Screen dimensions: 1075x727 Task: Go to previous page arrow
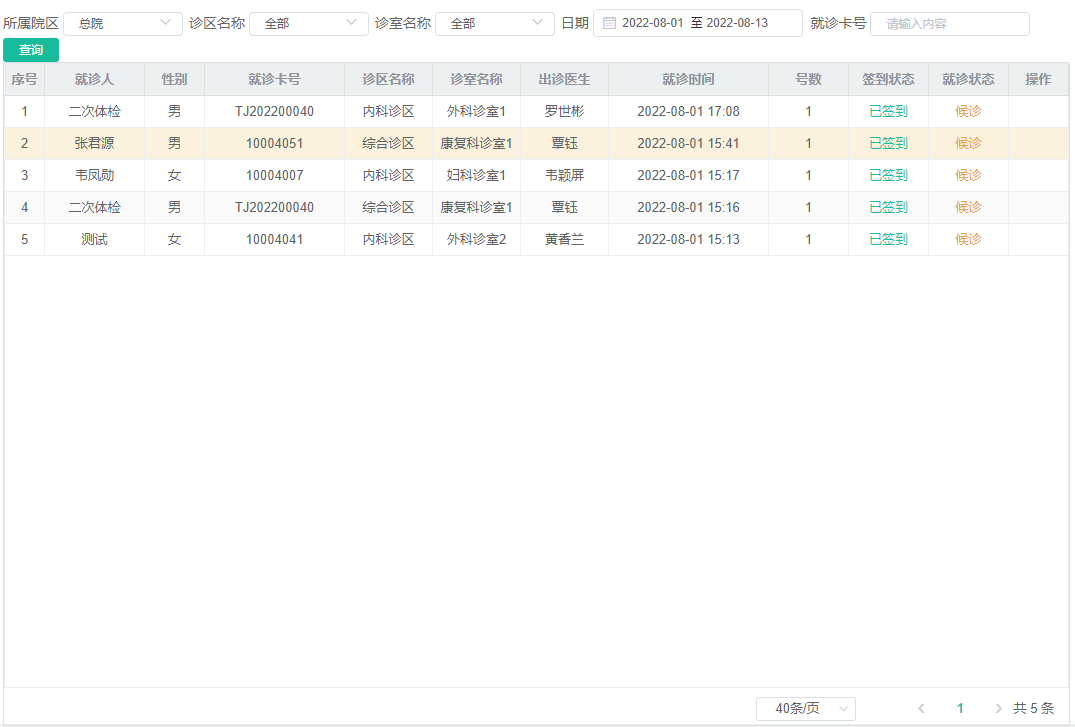921,708
